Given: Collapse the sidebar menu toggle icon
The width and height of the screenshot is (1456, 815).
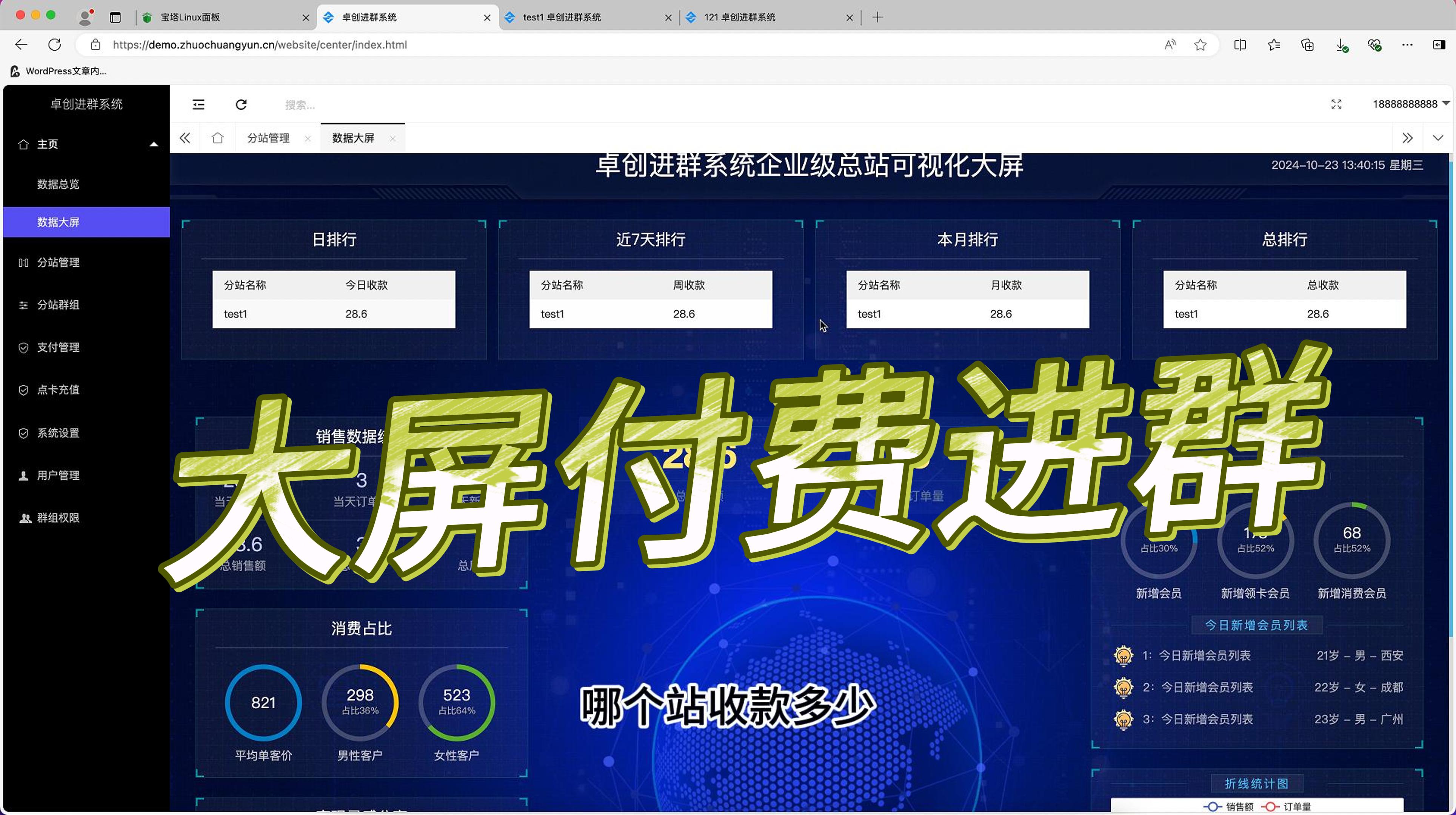Looking at the screenshot, I should click(199, 105).
